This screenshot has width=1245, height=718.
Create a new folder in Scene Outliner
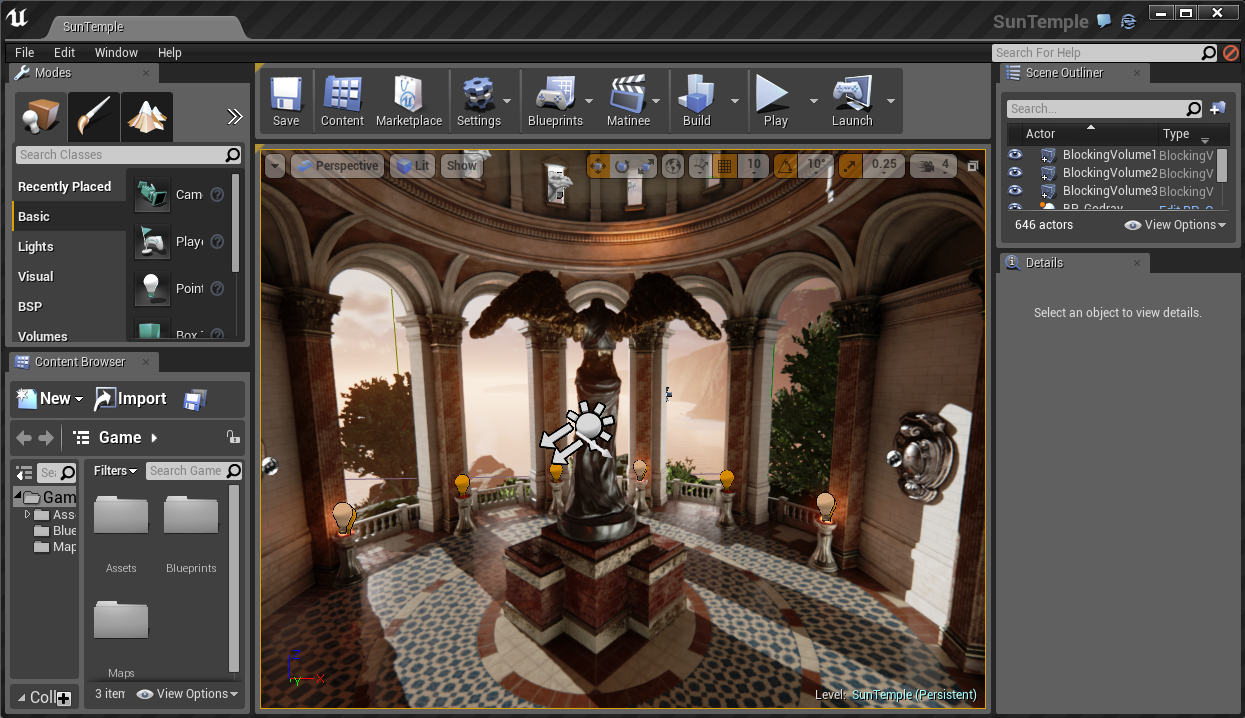click(x=1217, y=108)
